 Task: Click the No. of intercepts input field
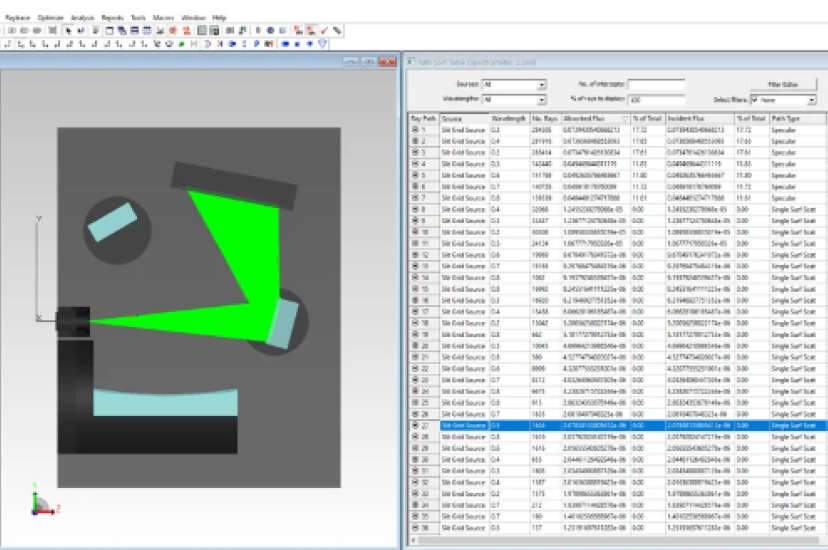point(656,84)
